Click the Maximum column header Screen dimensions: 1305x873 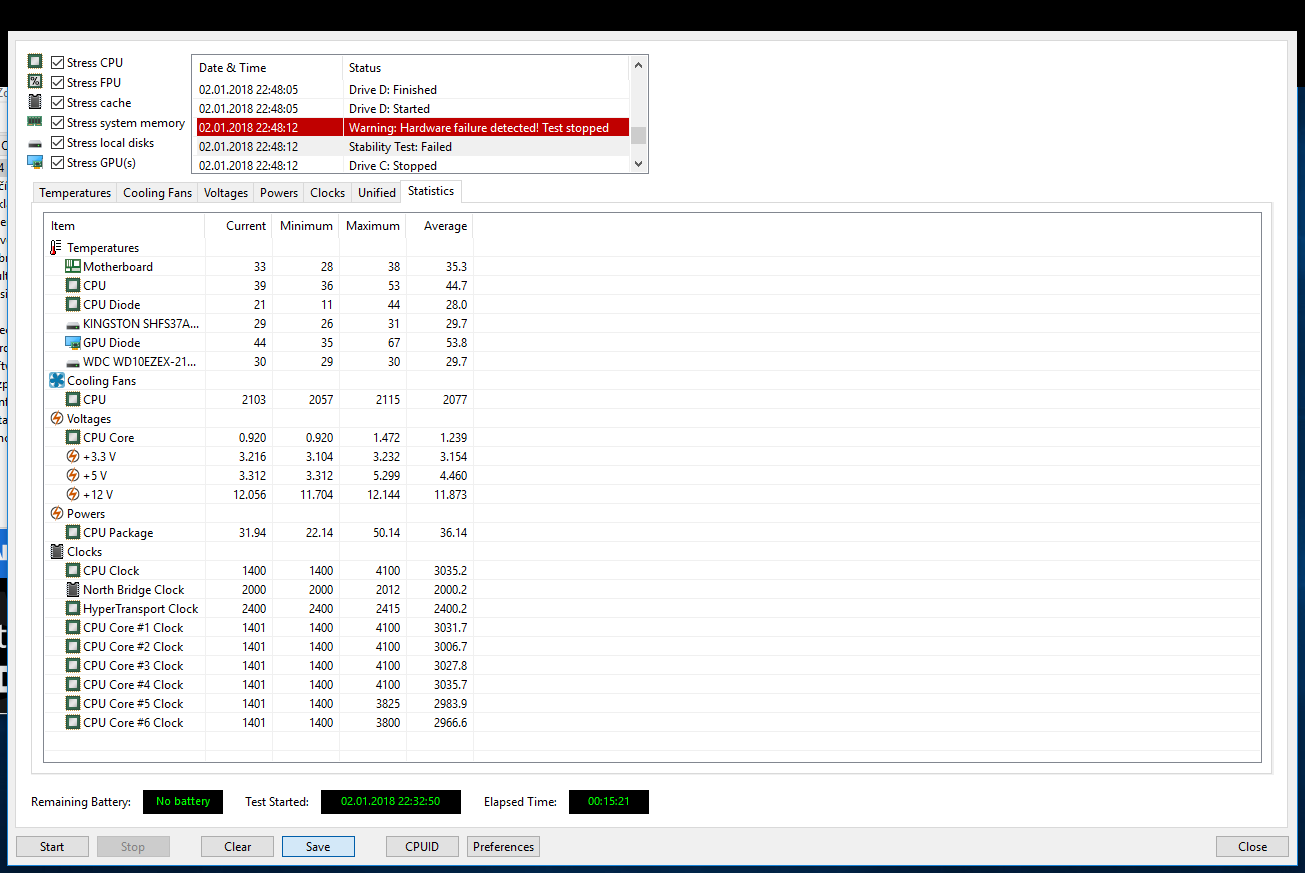pos(373,226)
